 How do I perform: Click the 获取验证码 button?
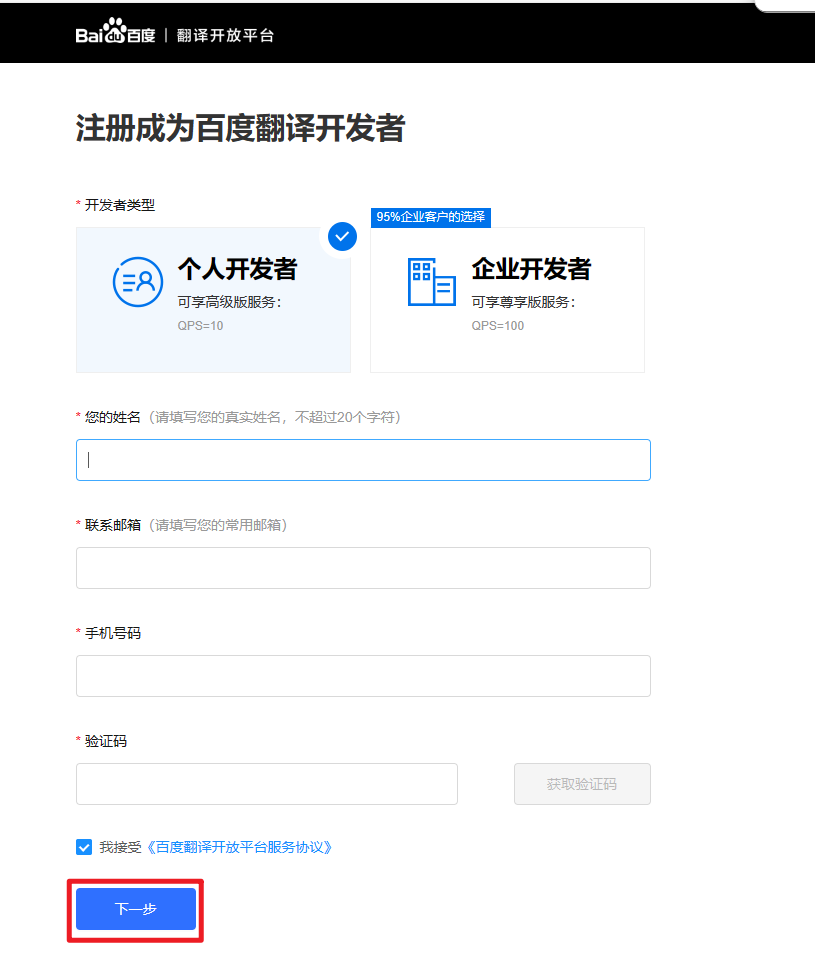click(581, 784)
